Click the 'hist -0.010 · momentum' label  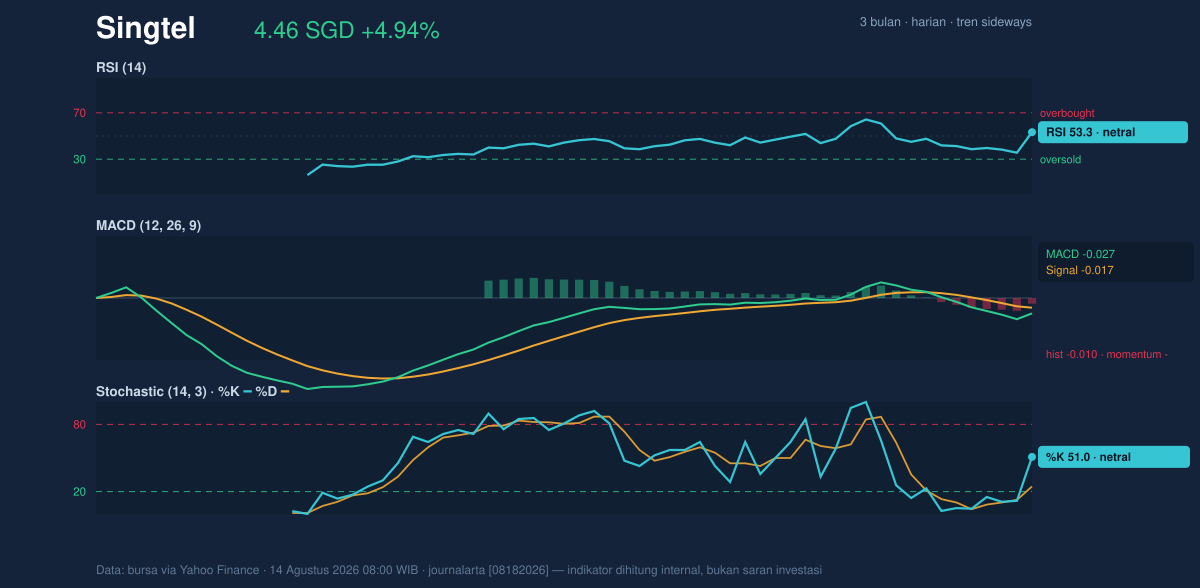[1107, 354]
